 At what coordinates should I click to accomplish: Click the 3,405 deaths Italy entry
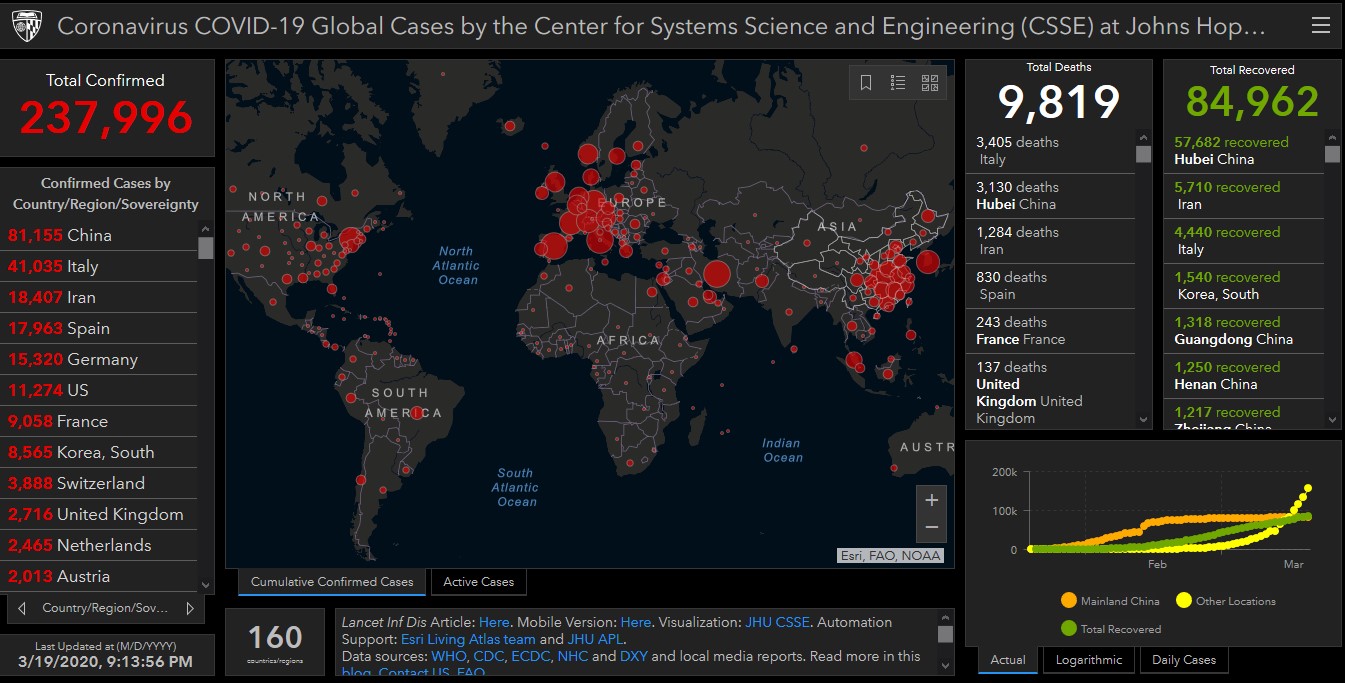[1051, 151]
